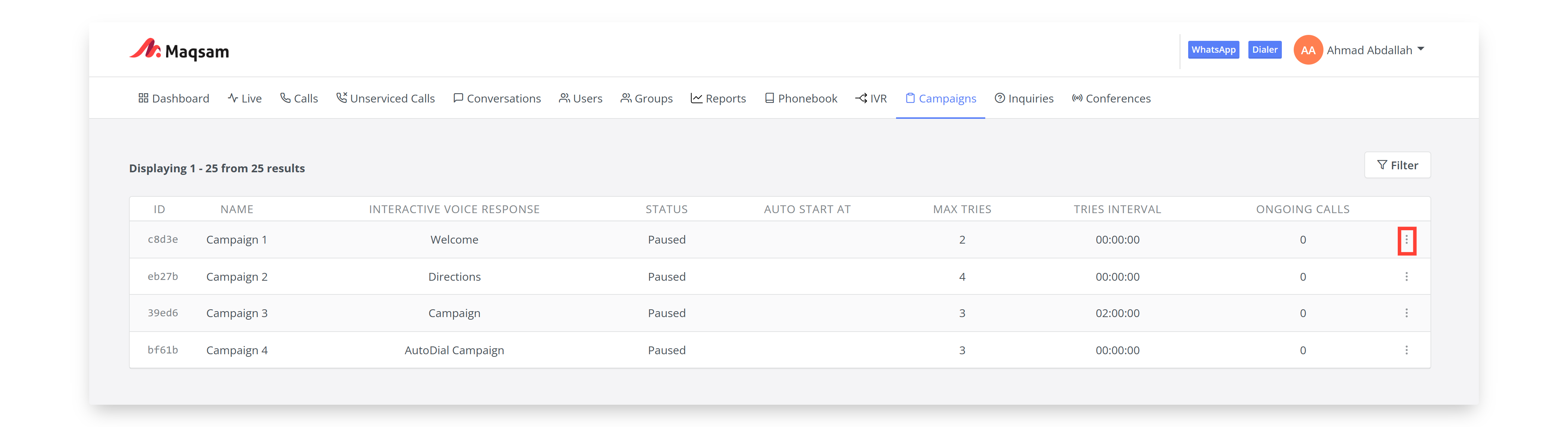
Task: Click the Maqsam logo
Action: [x=179, y=50]
